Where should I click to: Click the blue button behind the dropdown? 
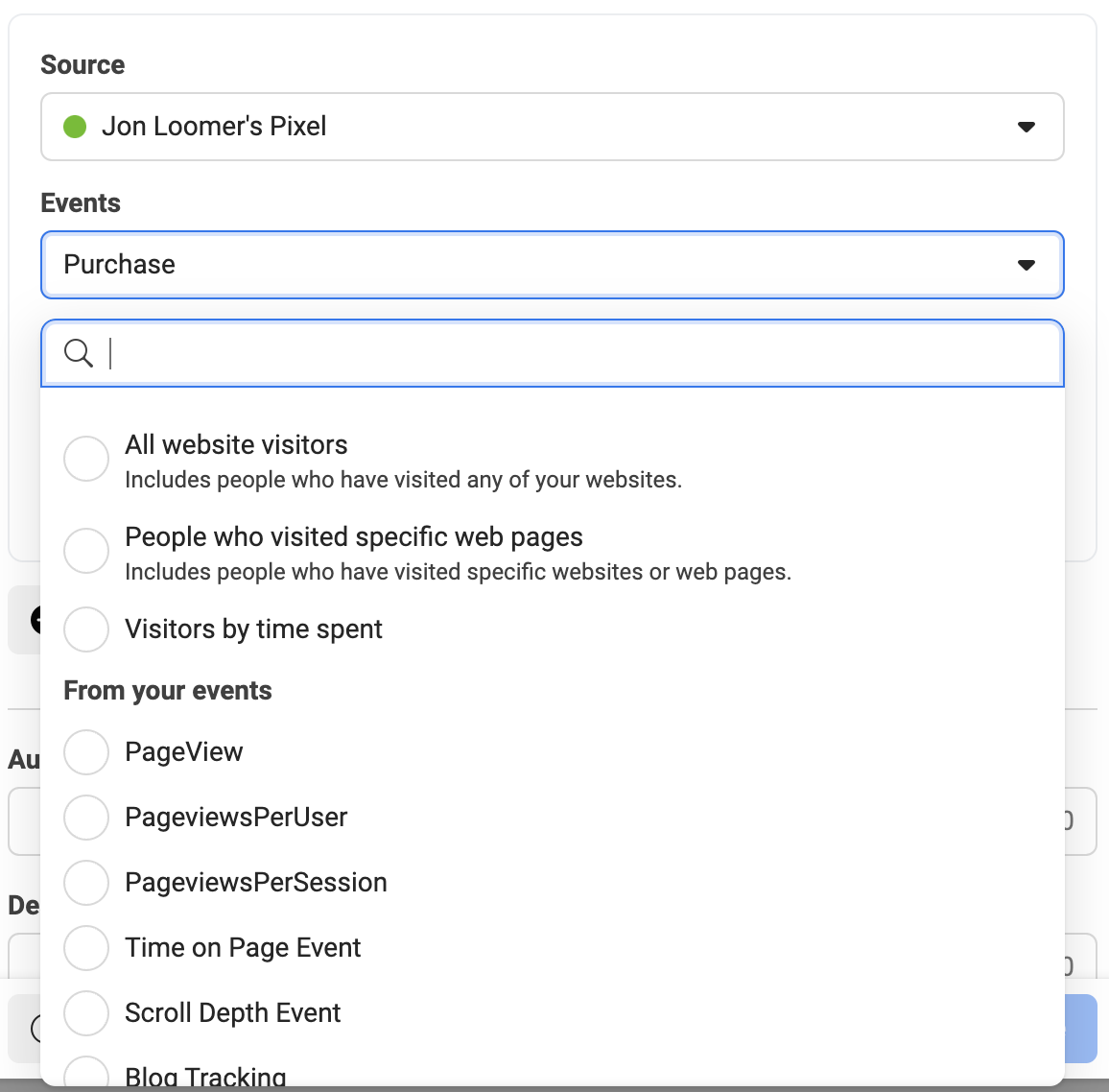coord(1081,1029)
